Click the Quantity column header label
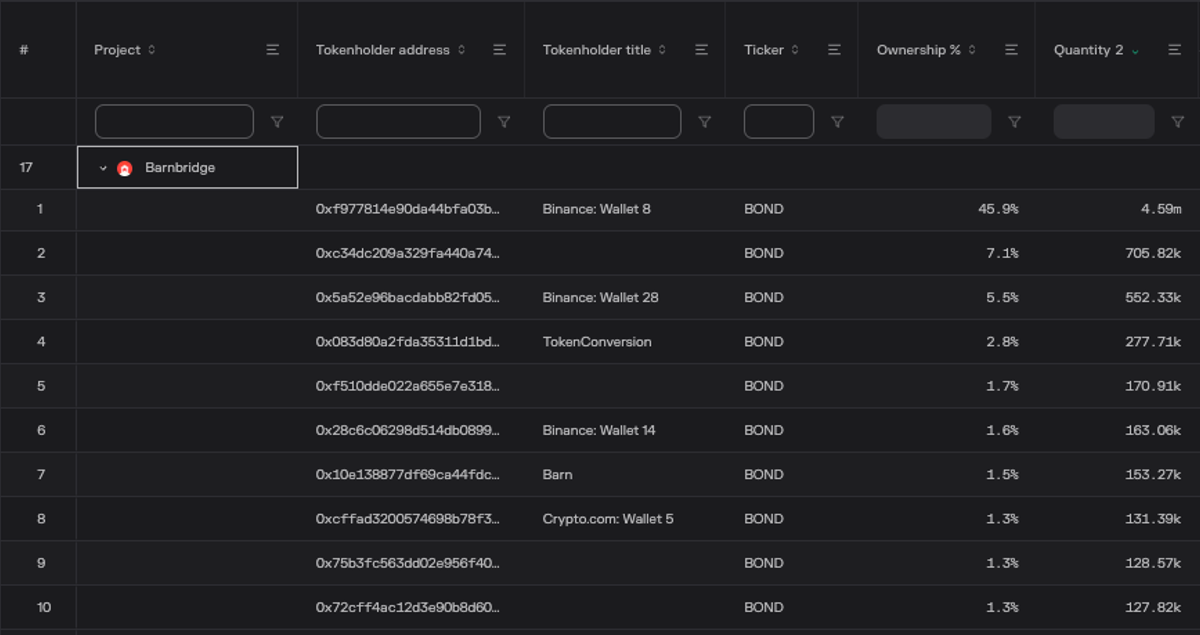1200x635 pixels. tap(1088, 50)
